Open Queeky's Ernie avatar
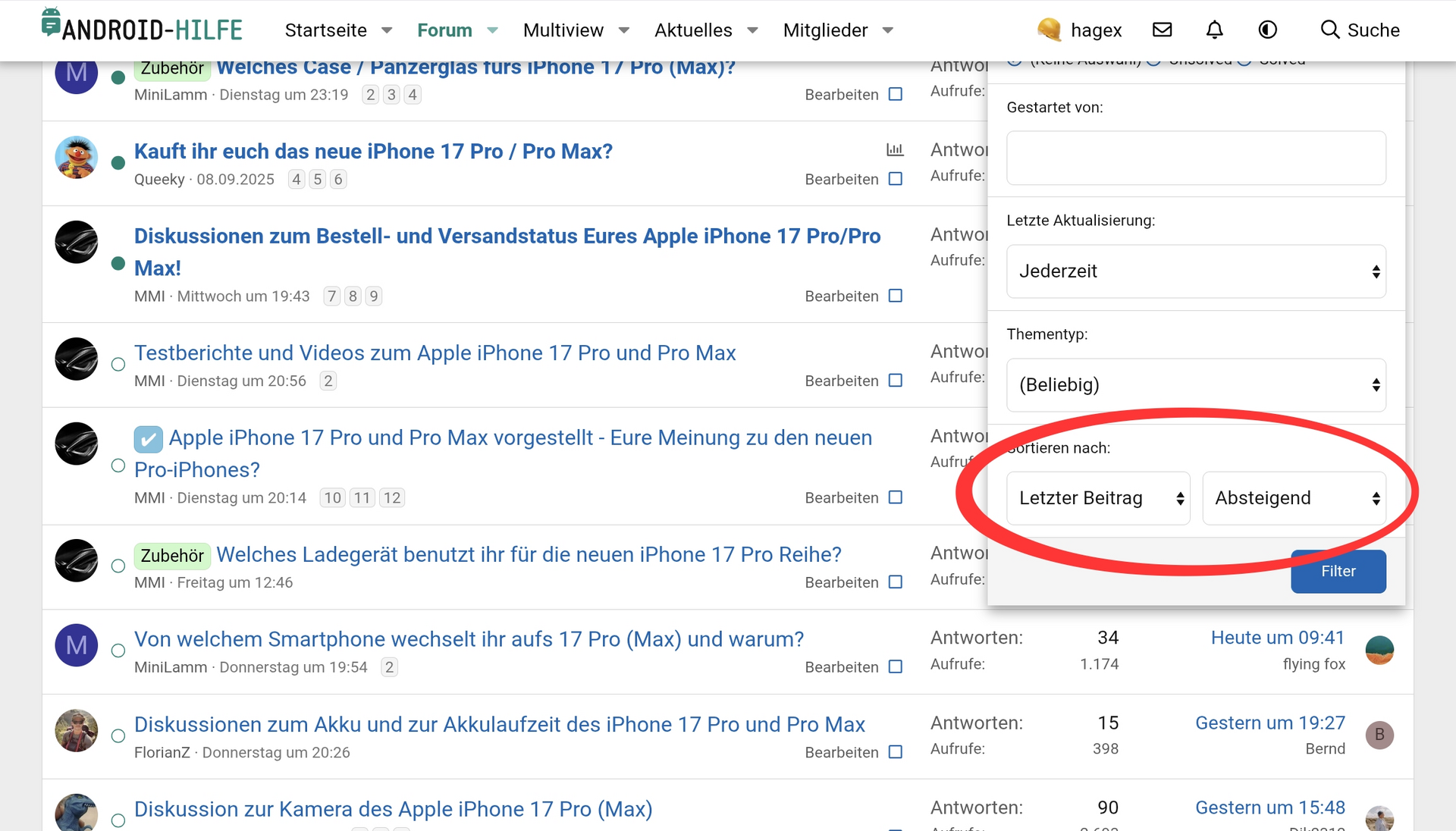This screenshot has height=831, width=1456. click(x=77, y=157)
